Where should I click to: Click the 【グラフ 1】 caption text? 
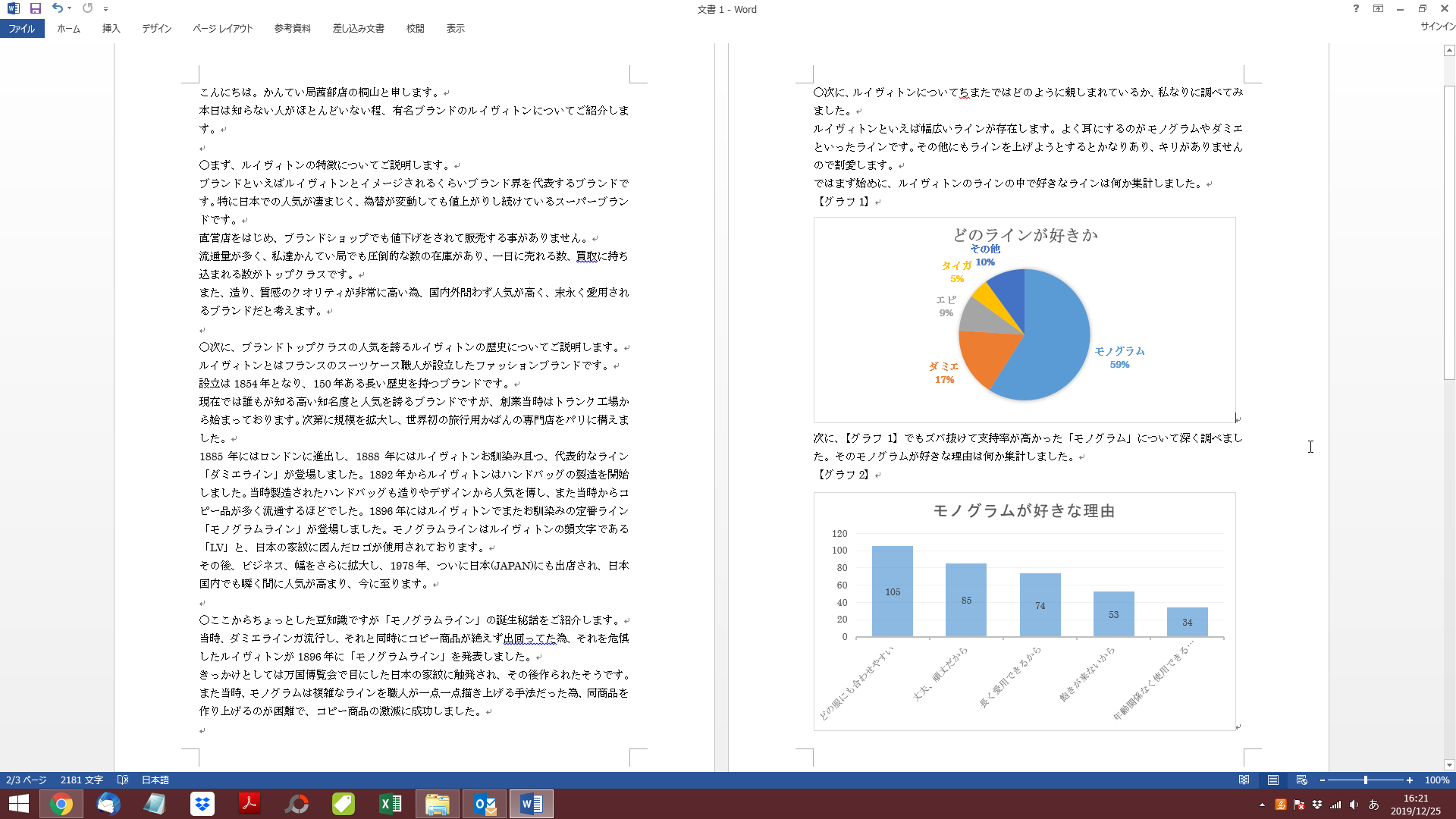[843, 202]
